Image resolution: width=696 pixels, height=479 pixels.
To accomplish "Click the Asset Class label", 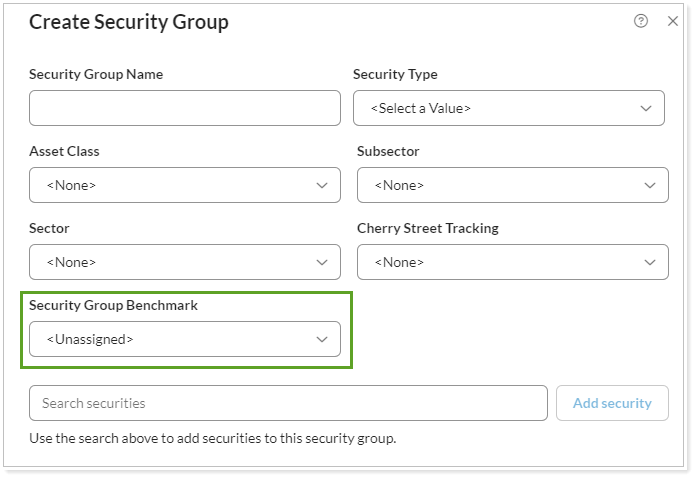I will click(64, 151).
